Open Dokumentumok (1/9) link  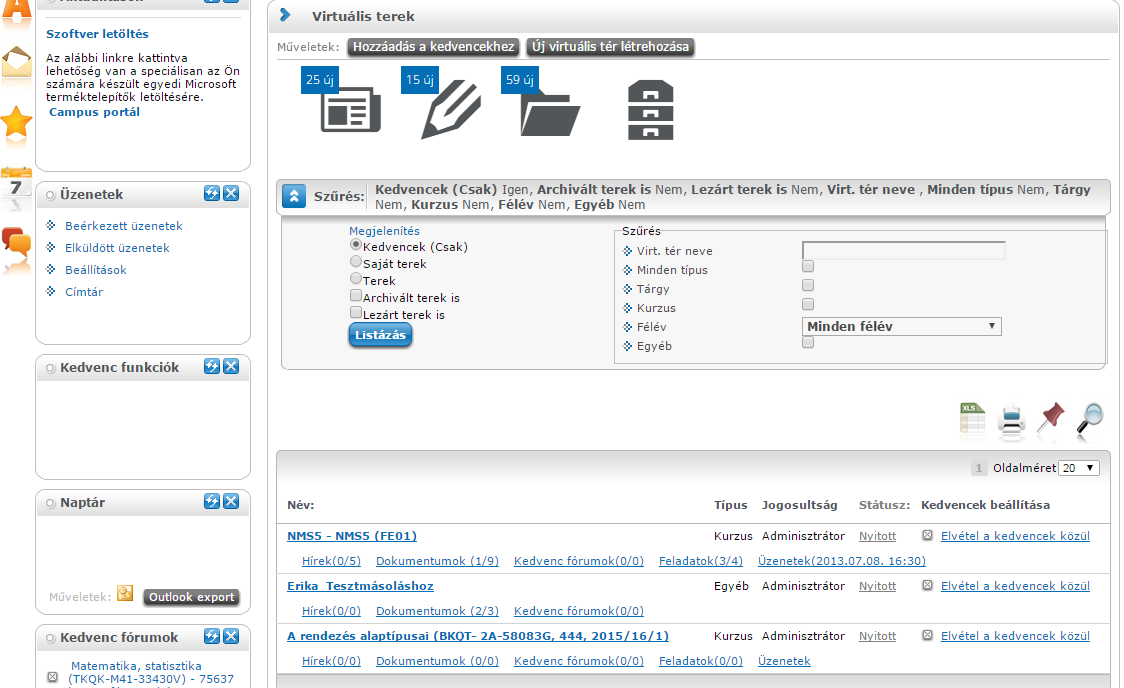[x=437, y=560]
